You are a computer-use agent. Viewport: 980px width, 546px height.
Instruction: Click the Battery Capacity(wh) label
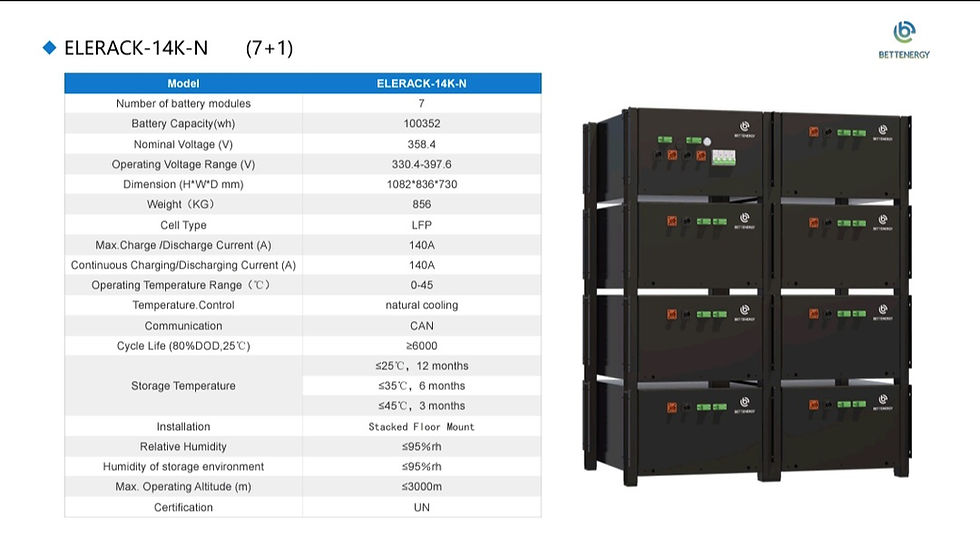(183, 124)
